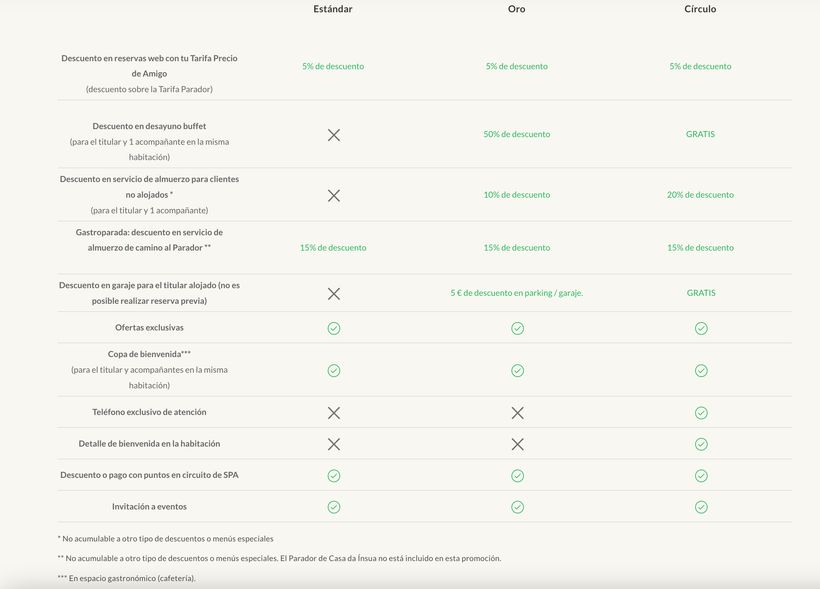Click Círculo checkmark for Copa de bienvenida
The image size is (820, 589).
pos(701,370)
